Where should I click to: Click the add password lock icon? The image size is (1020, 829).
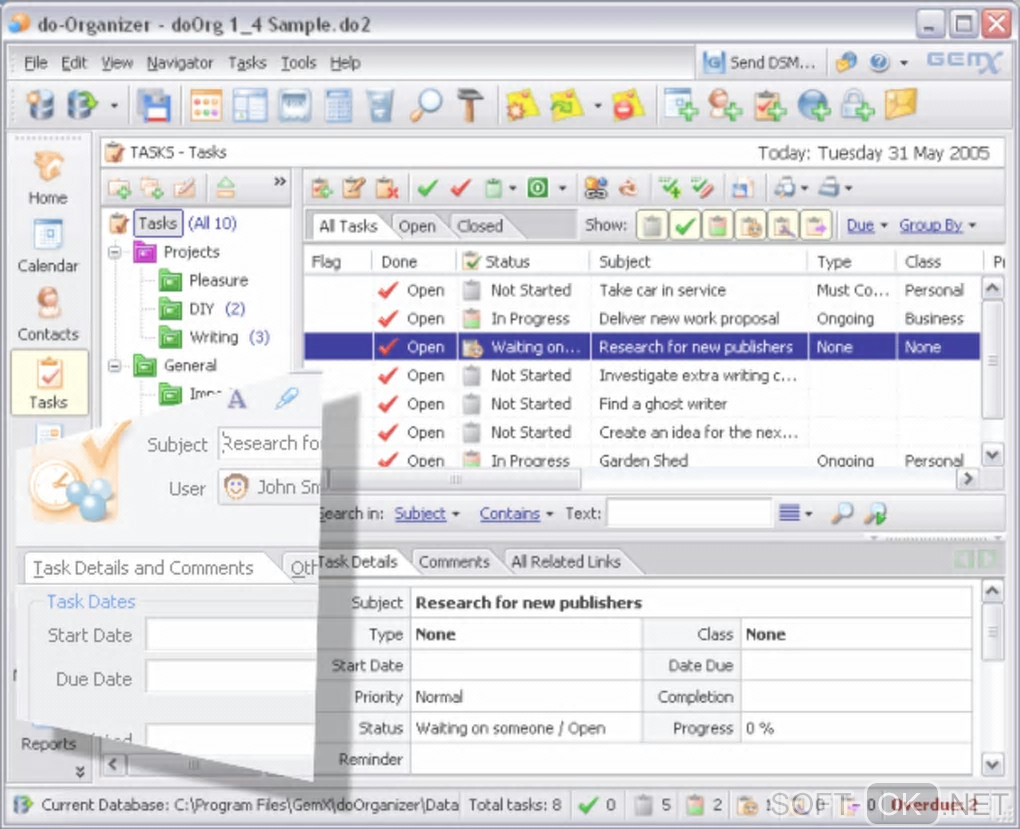(x=857, y=105)
